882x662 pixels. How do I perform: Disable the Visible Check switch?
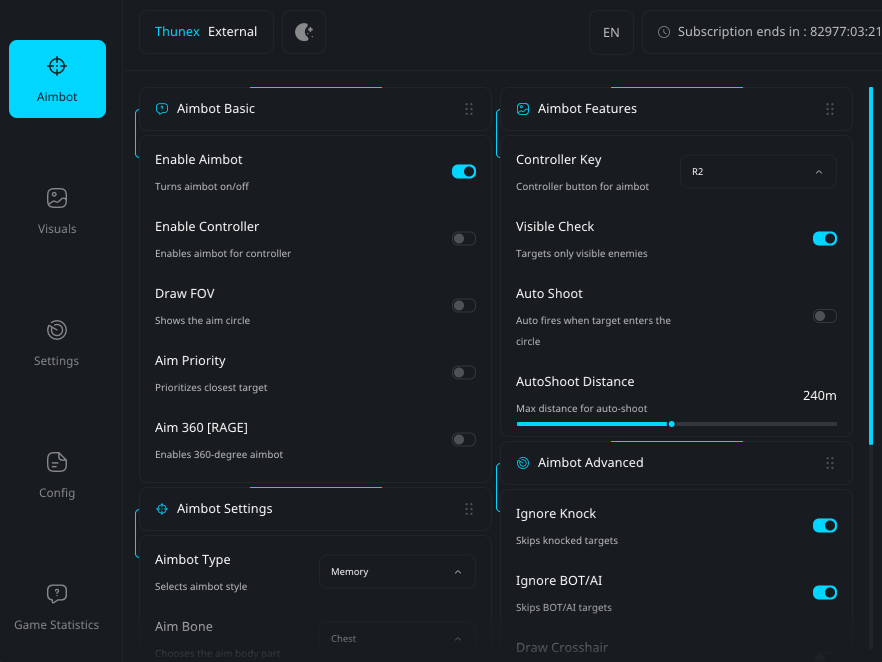(x=824, y=239)
